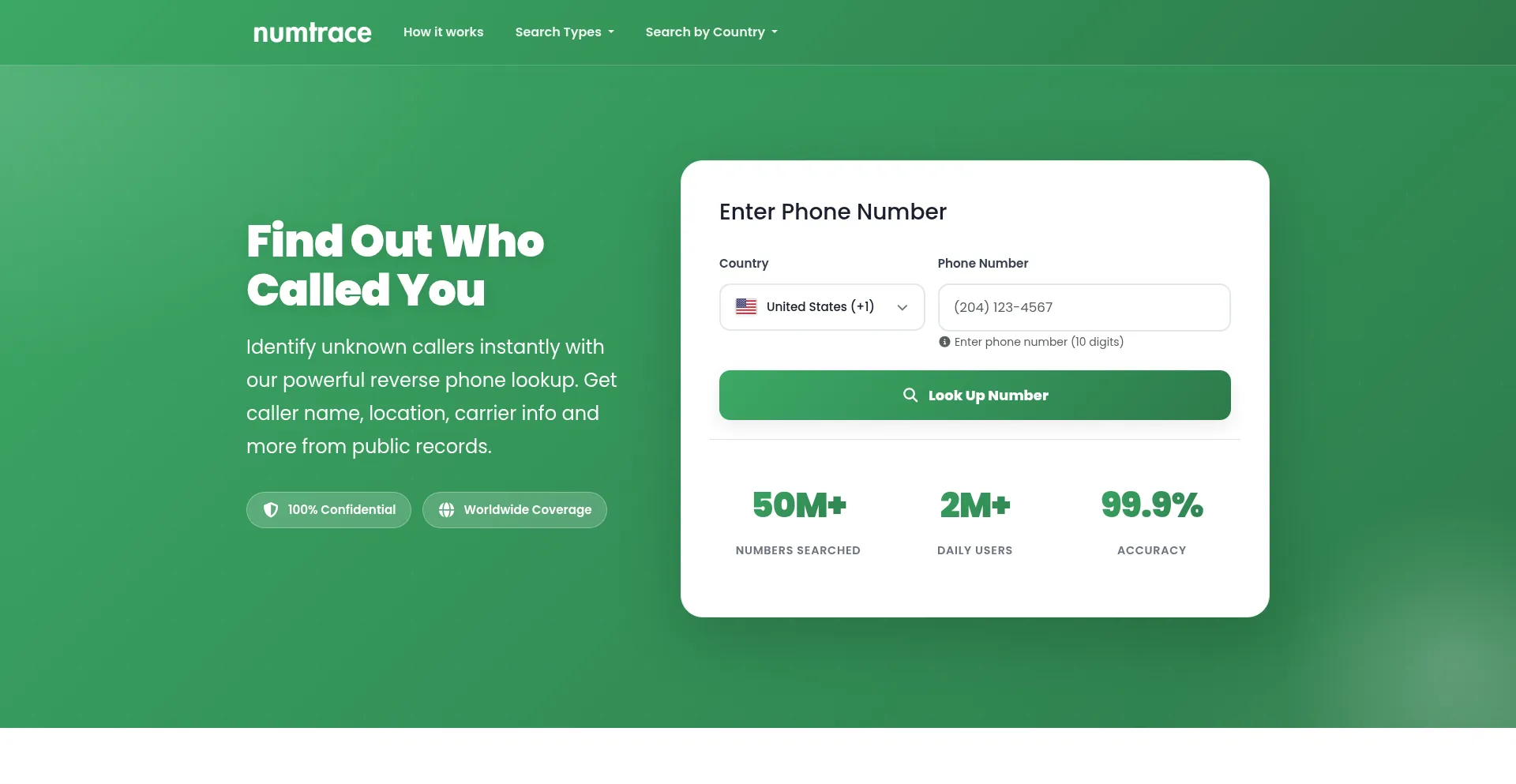1516x784 pixels.
Task: Click the Enter Phone Number heading
Action: click(833, 212)
